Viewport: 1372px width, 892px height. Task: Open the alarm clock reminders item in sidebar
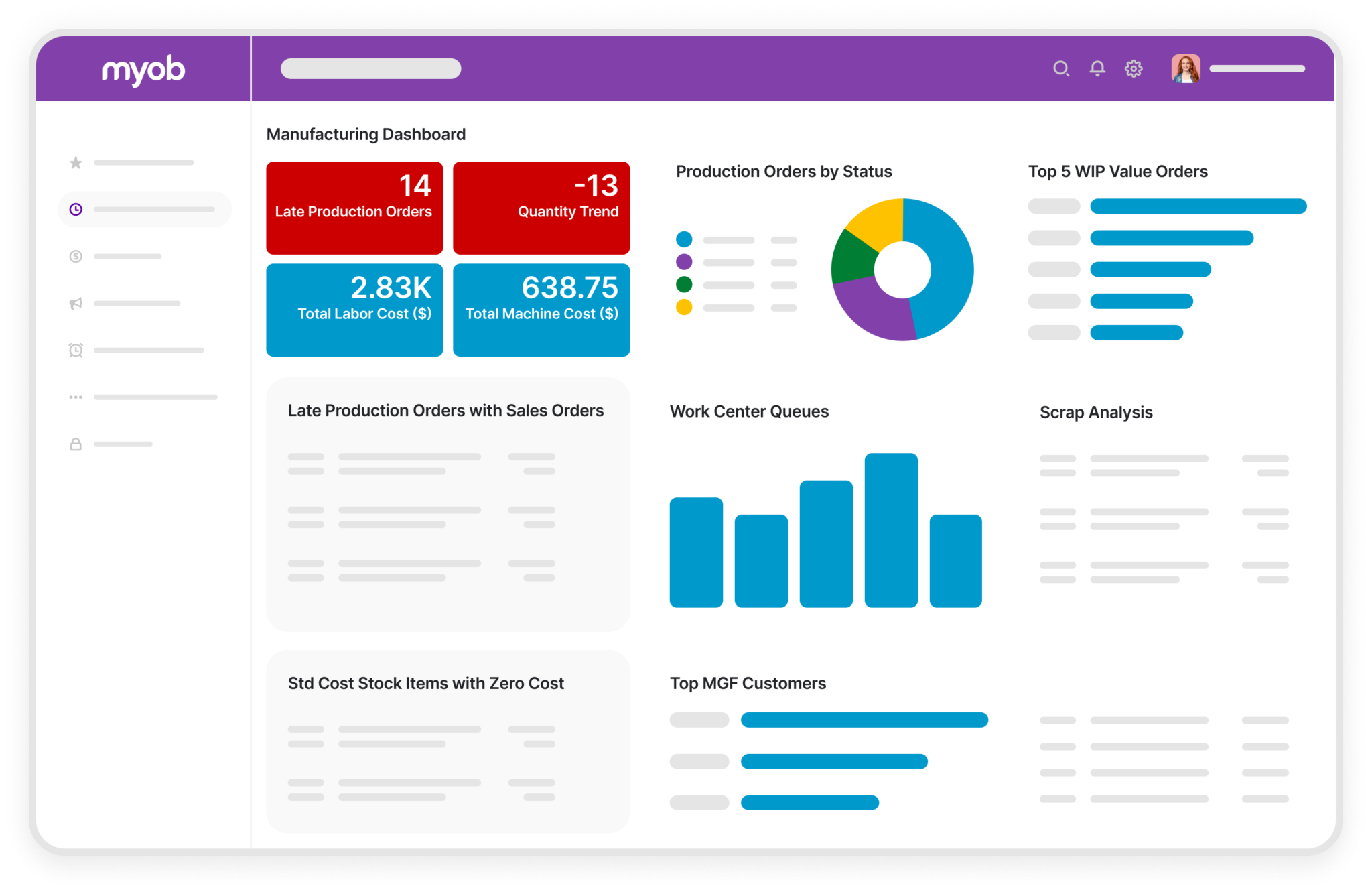(76, 350)
